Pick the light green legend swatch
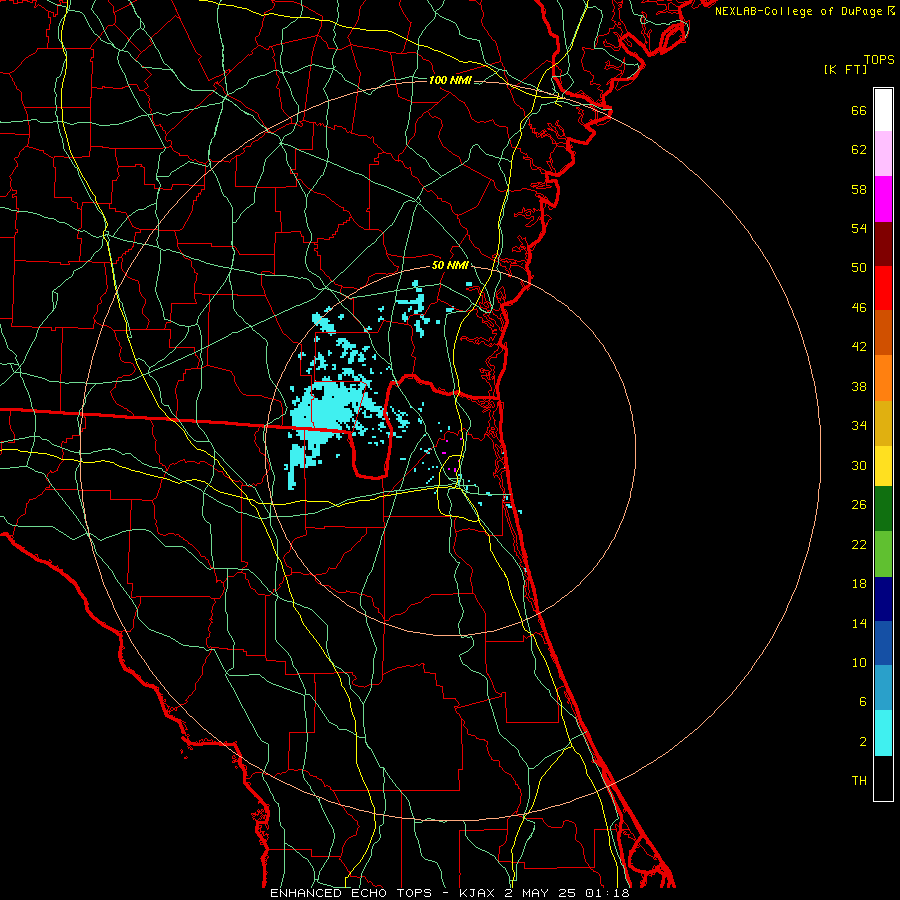This screenshot has width=900, height=900. pyautogui.click(x=883, y=553)
